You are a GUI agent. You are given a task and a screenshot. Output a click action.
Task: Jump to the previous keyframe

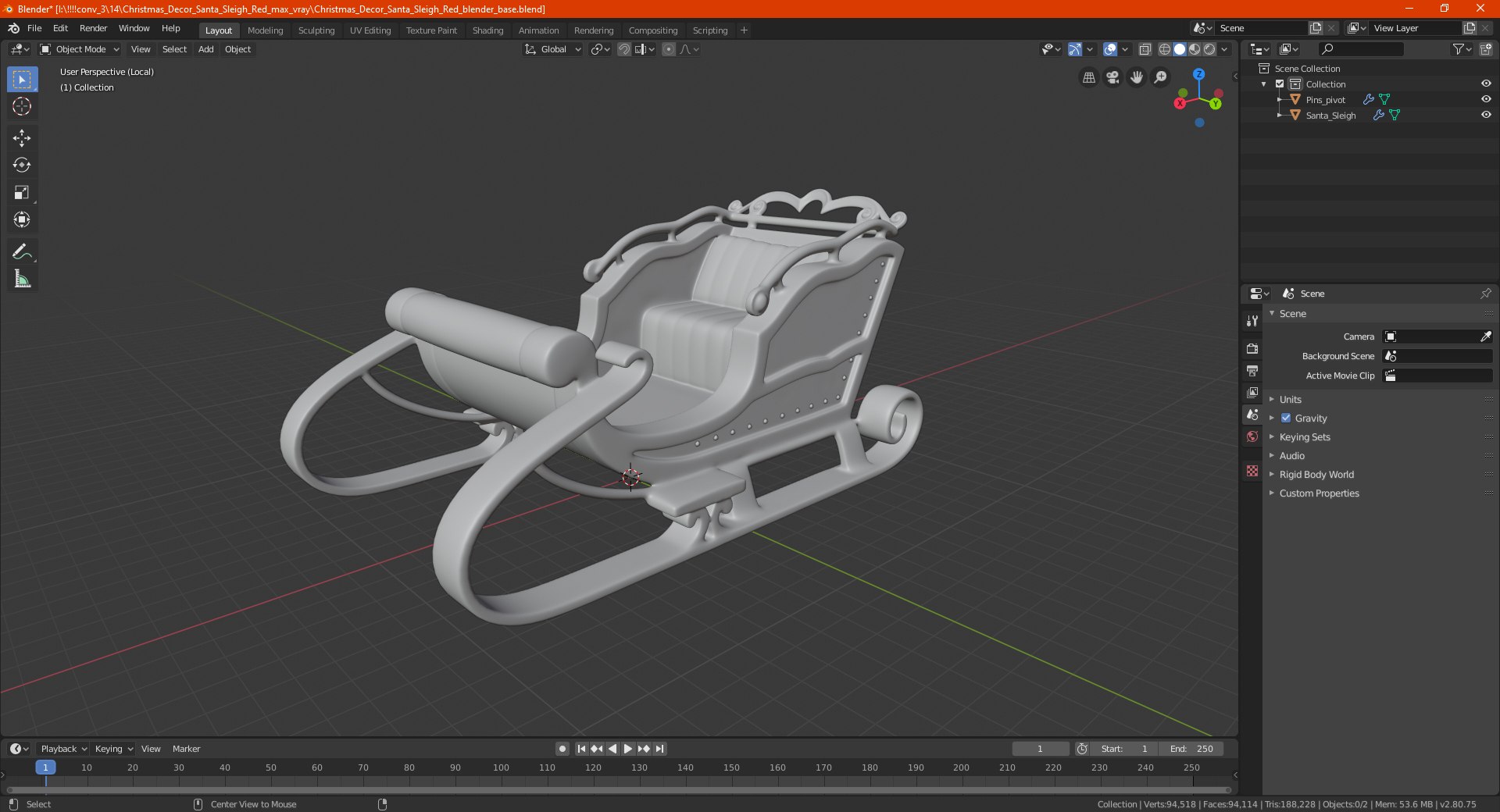coord(596,749)
